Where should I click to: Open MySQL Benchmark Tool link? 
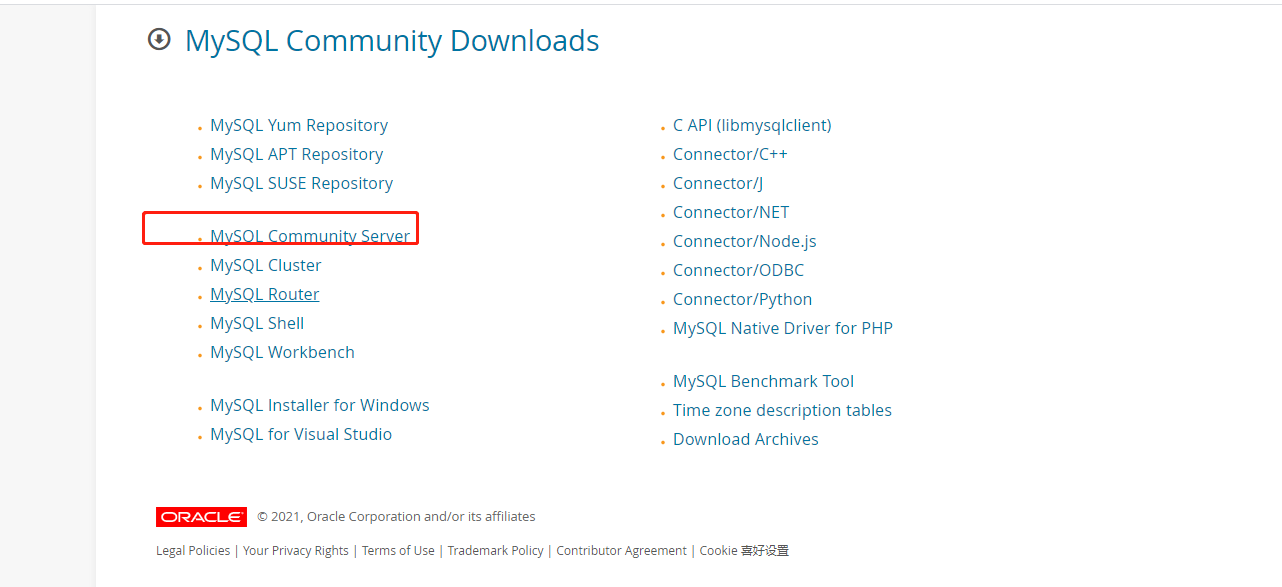764,381
